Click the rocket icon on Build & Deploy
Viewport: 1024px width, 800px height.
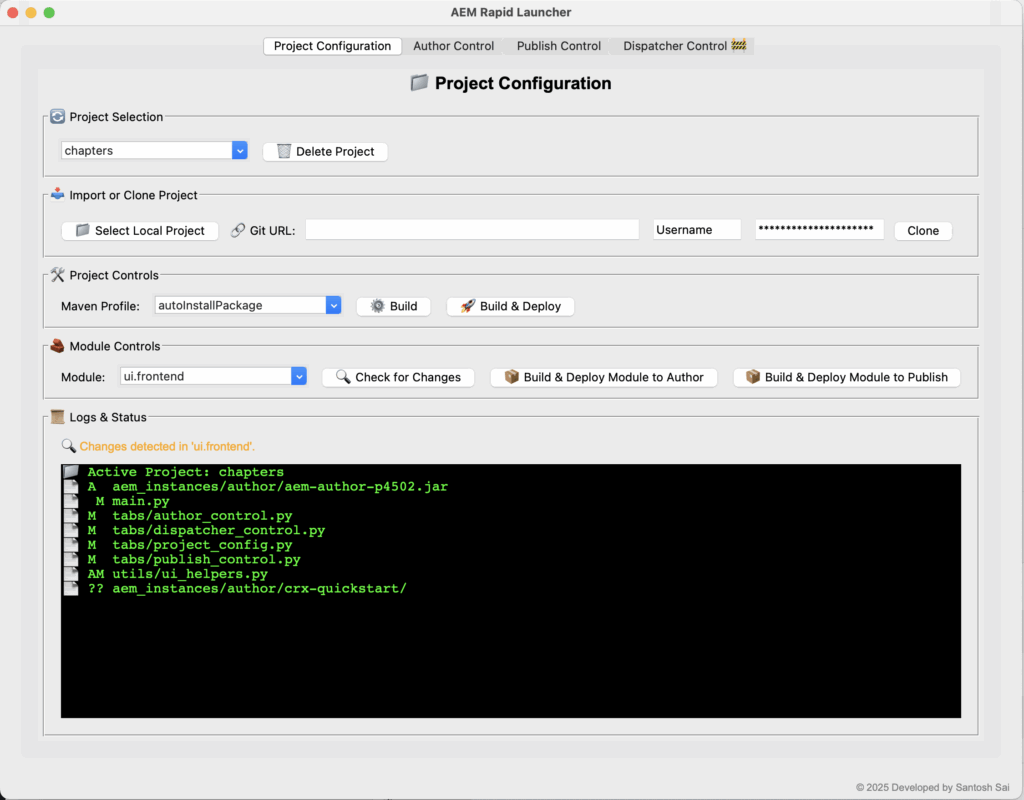tap(467, 306)
